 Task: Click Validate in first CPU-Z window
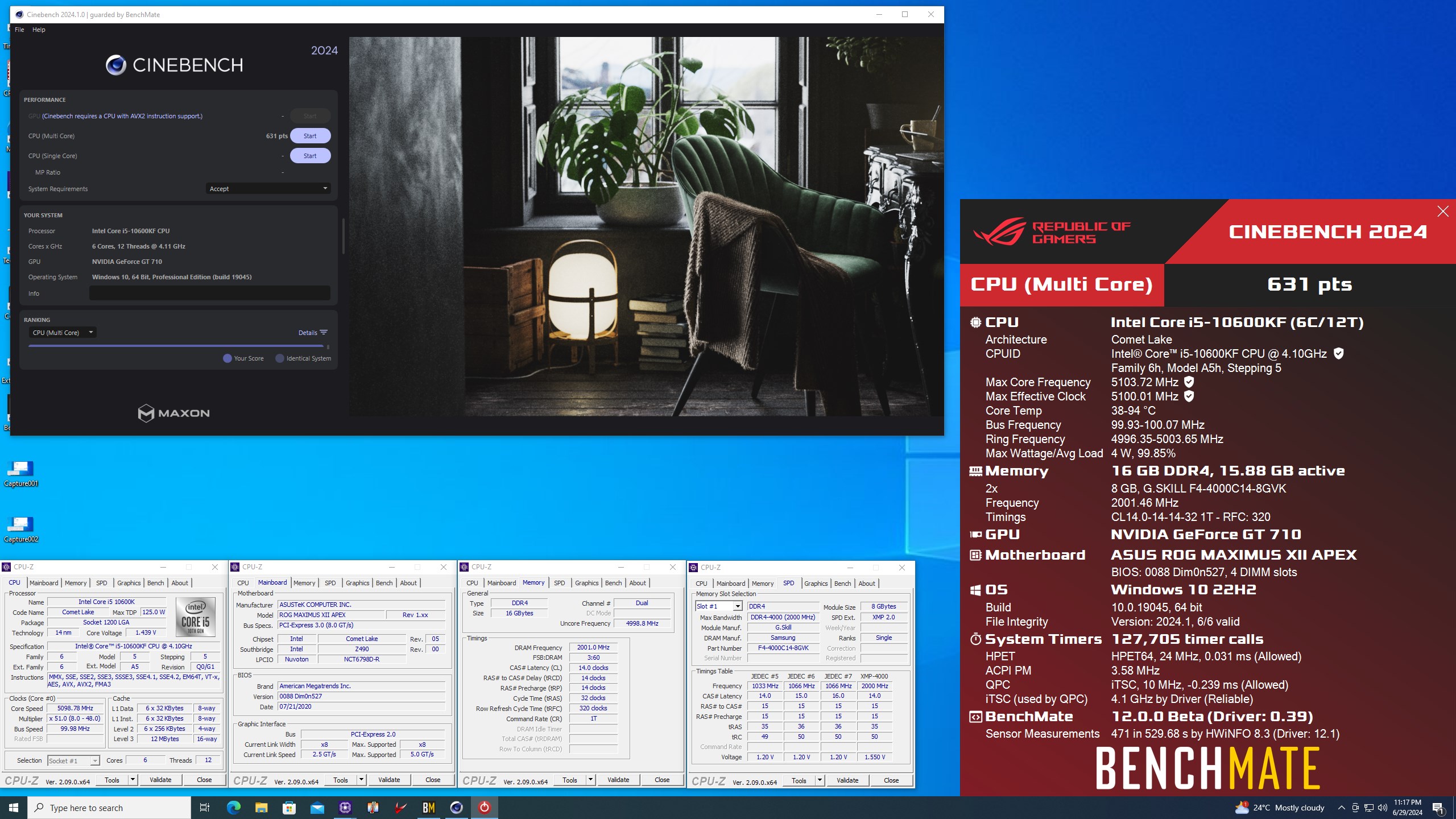pos(160,780)
